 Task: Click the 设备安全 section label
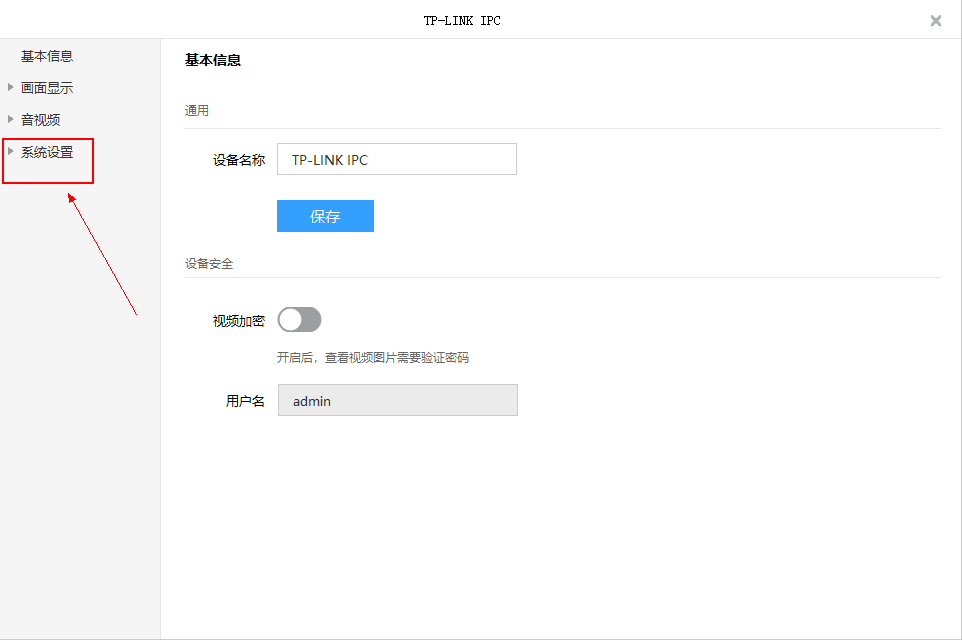(x=209, y=264)
